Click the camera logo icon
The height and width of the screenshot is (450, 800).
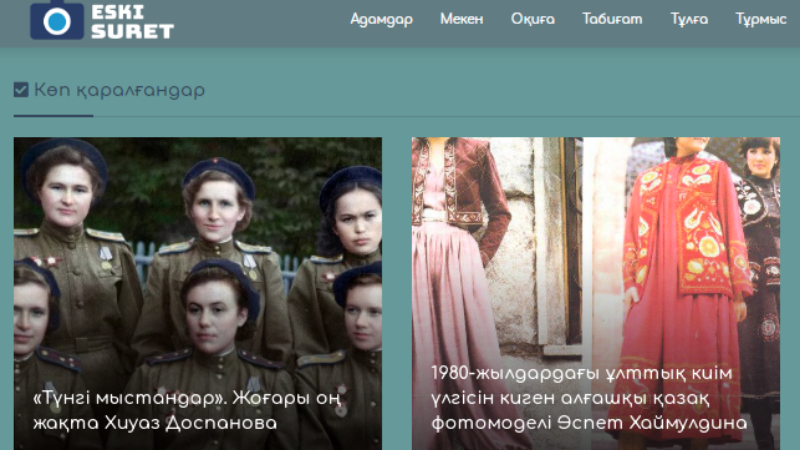(56, 20)
